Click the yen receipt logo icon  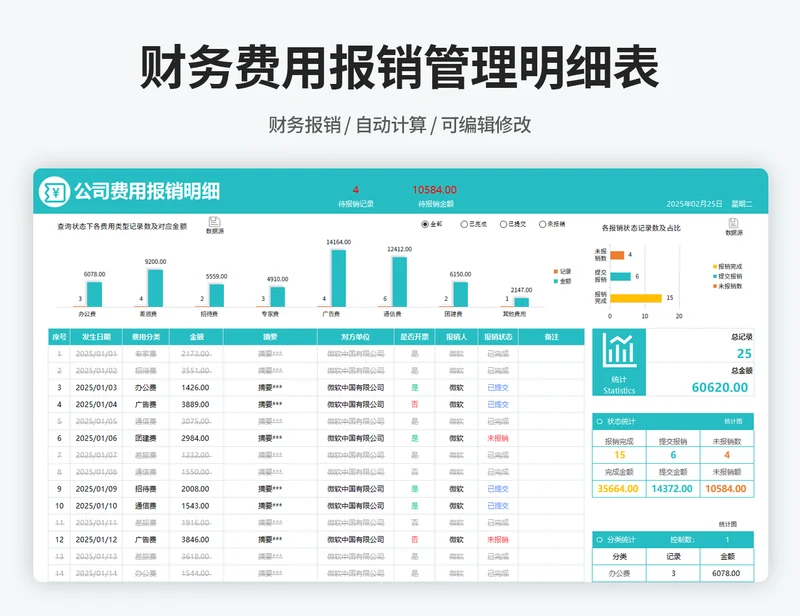[x=54, y=192]
